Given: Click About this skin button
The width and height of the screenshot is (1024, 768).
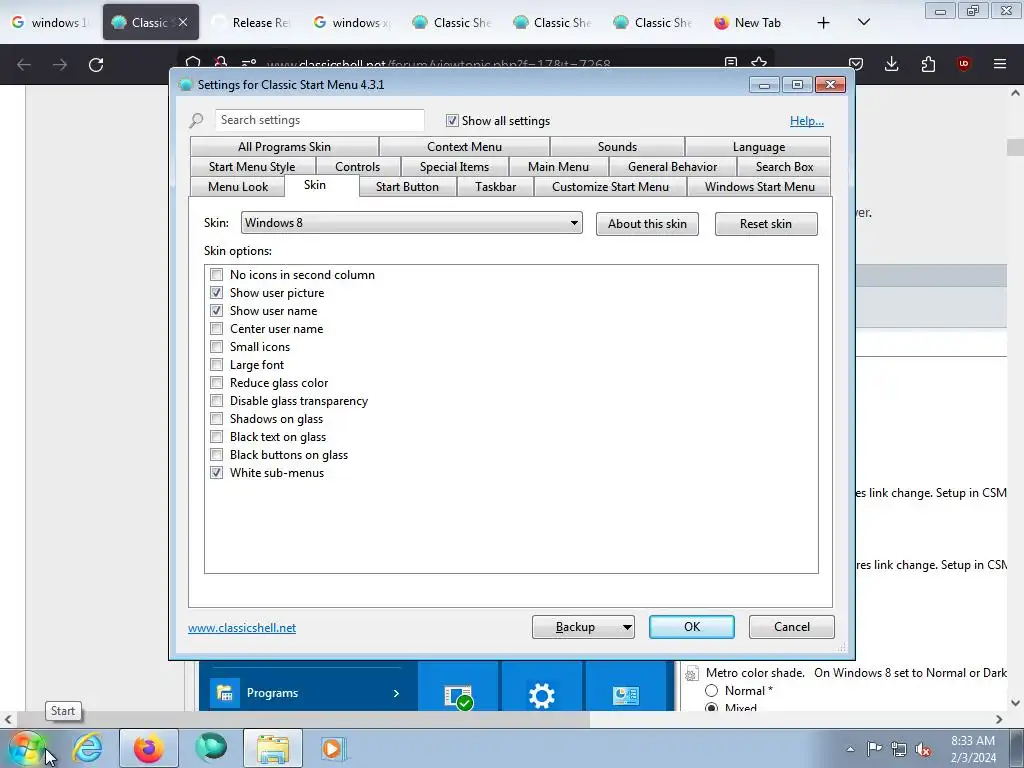Looking at the screenshot, I should (647, 224).
